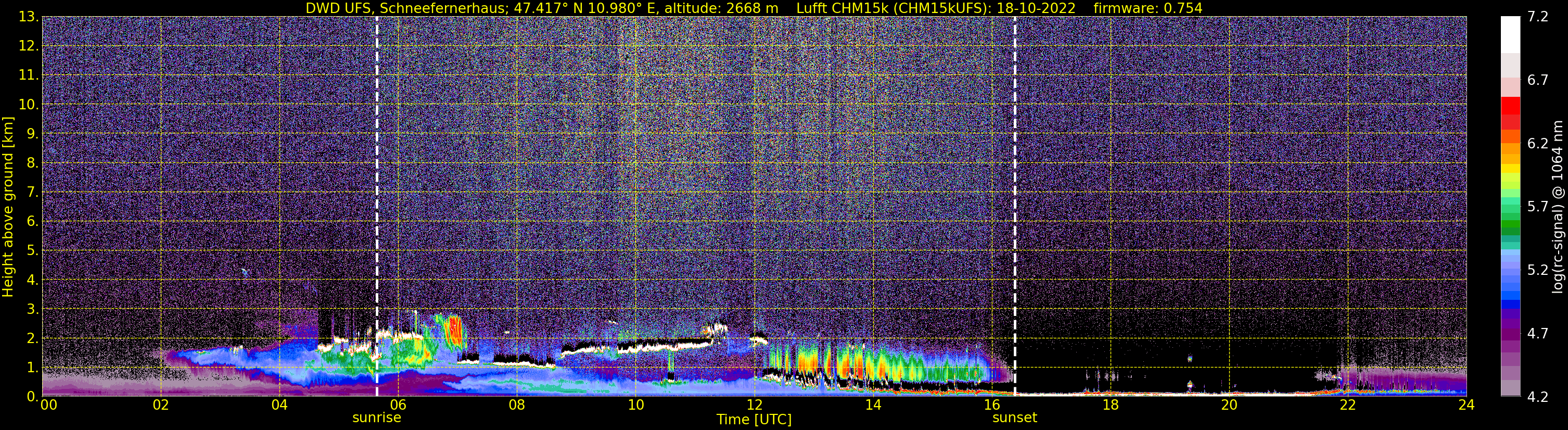Click the '1.' height tick label
This screenshot has width=1568, height=430.
pos(32,367)
